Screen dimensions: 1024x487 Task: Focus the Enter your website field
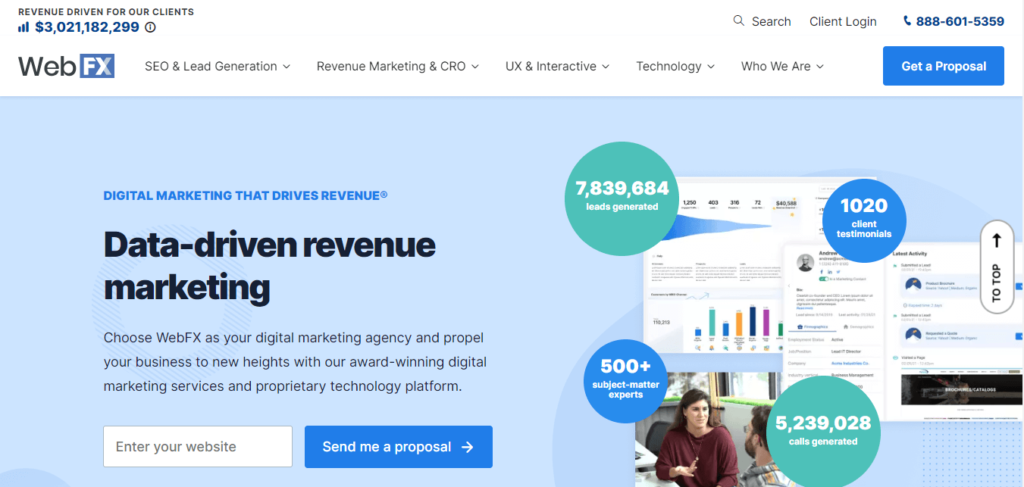198,447
